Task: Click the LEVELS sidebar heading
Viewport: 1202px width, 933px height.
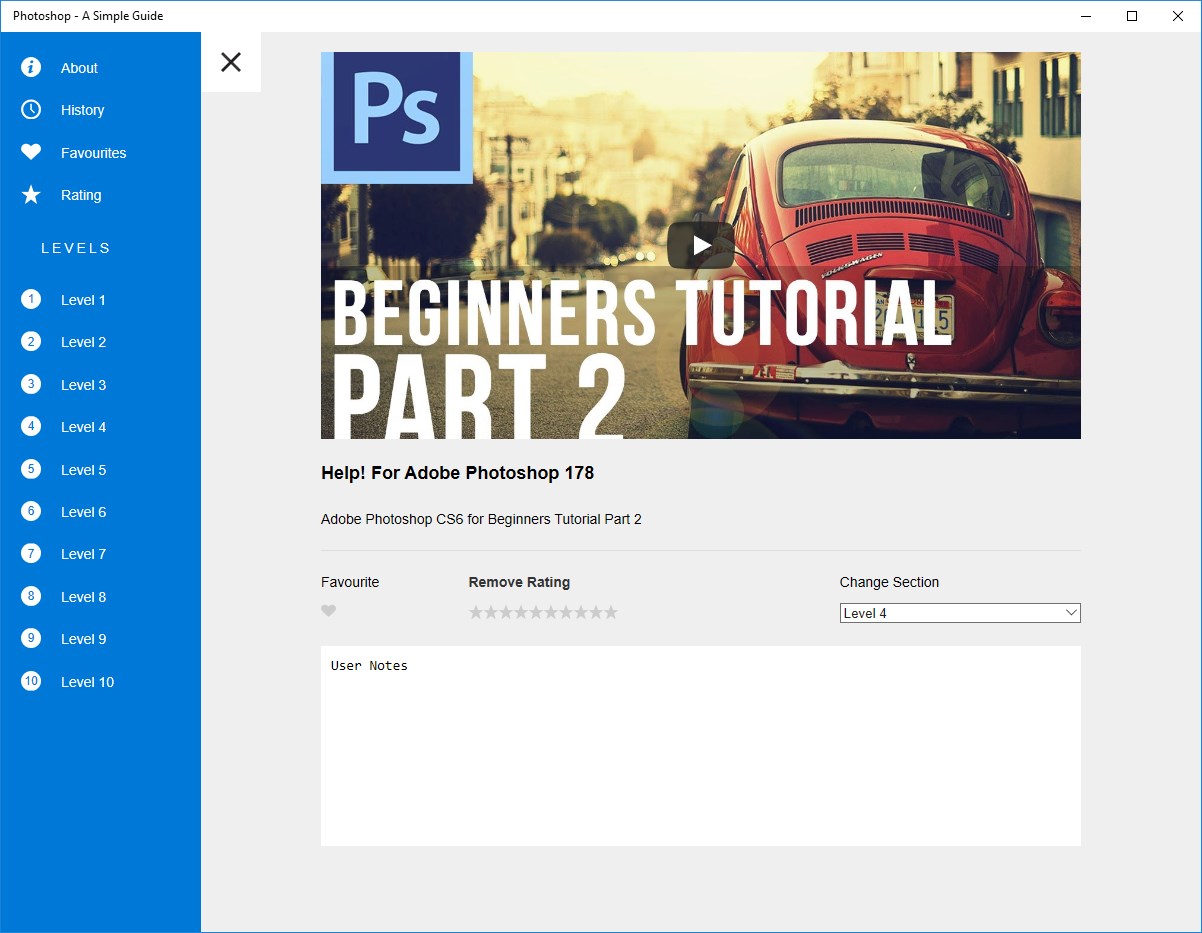Action: [76, 248]
